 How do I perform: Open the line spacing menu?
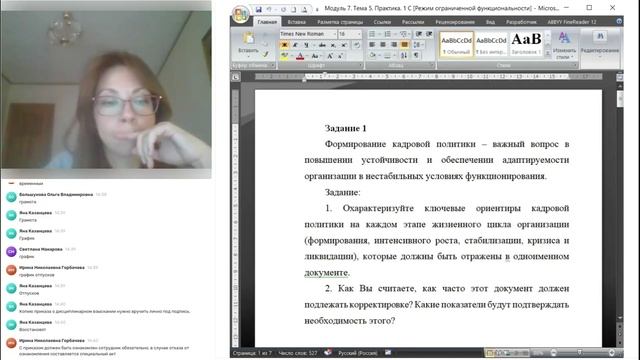pos(418,44)
